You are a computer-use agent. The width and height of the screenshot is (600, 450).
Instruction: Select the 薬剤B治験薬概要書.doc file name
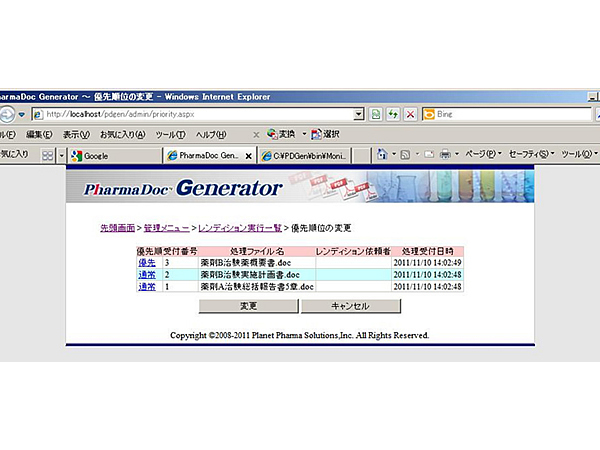[246, 263]
